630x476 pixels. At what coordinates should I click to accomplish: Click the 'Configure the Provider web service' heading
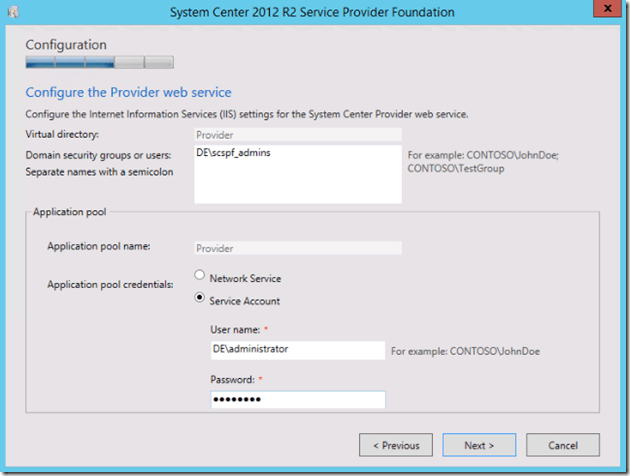pyautogui.click(x=128, y=93)
